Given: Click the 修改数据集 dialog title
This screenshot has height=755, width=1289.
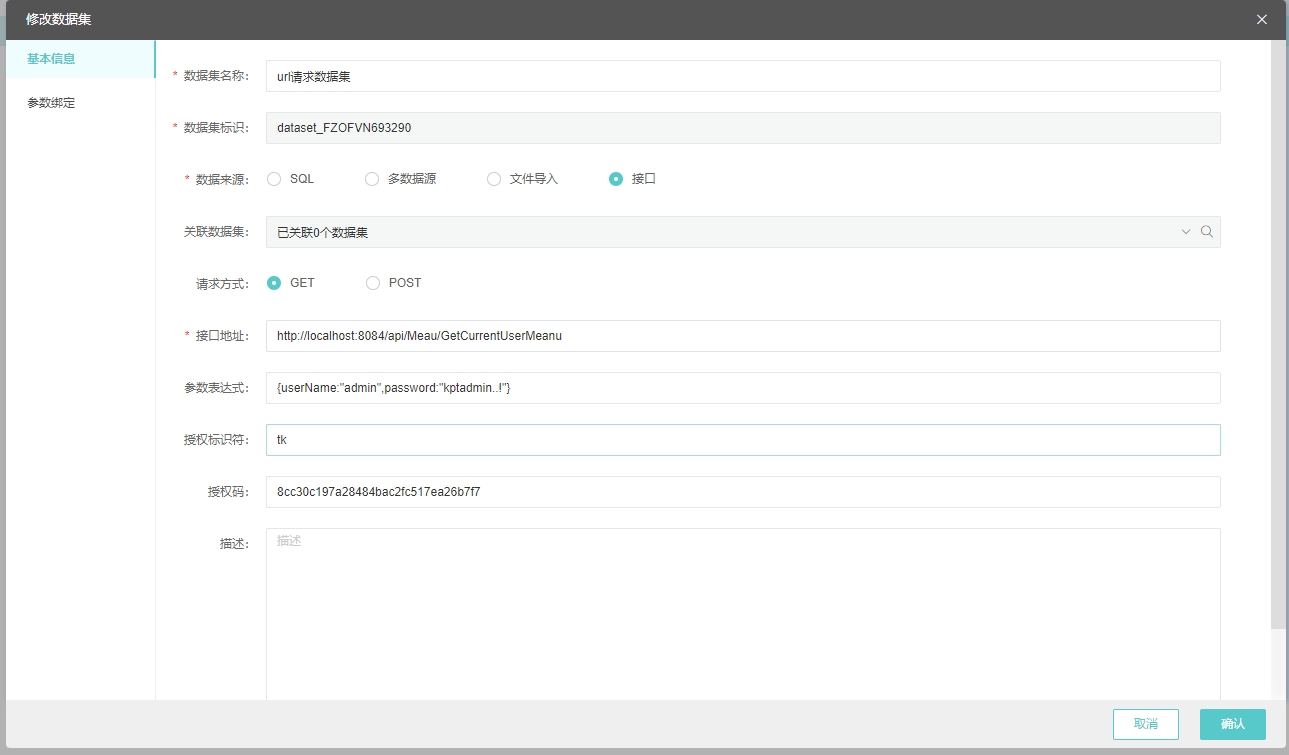Looking at the screenshot, I should point(59,19).
